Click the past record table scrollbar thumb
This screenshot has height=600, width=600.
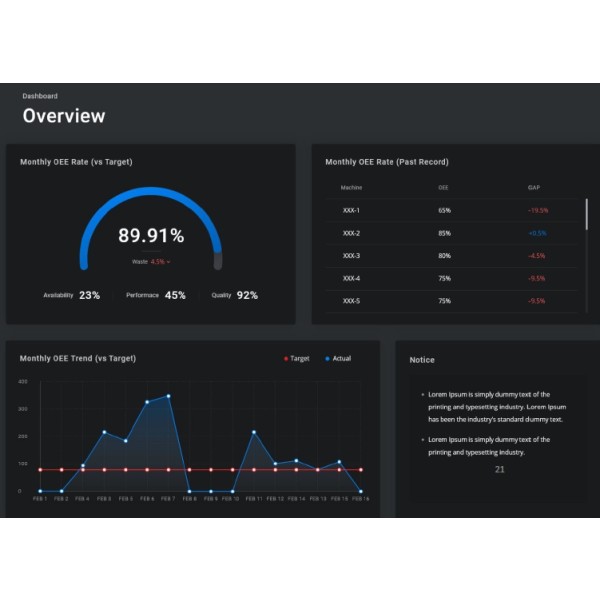pos(587,214)
